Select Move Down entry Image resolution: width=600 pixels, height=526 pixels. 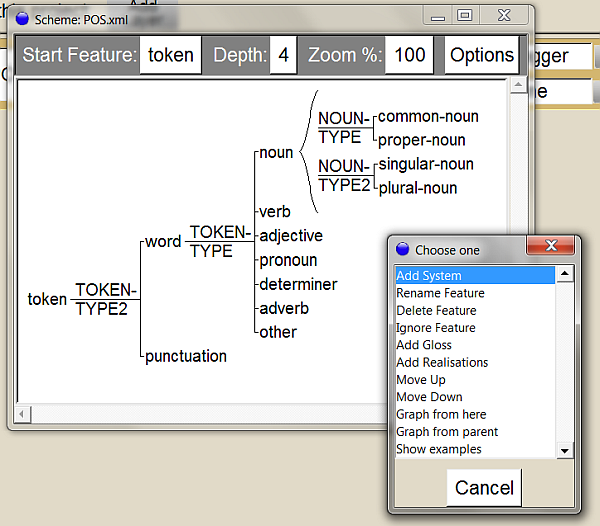click(475, 397)
